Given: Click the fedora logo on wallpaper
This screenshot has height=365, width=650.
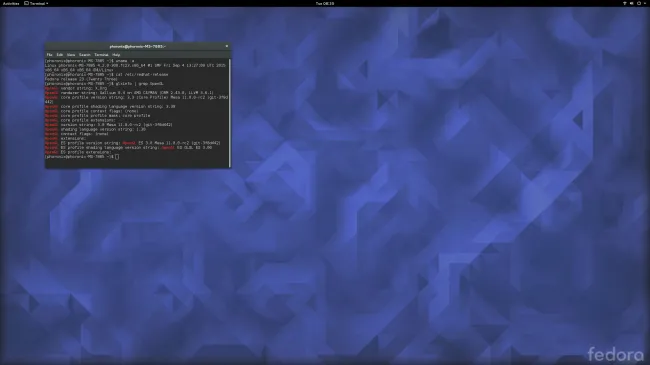Looking at the screenshot, I should pos(615,355).
